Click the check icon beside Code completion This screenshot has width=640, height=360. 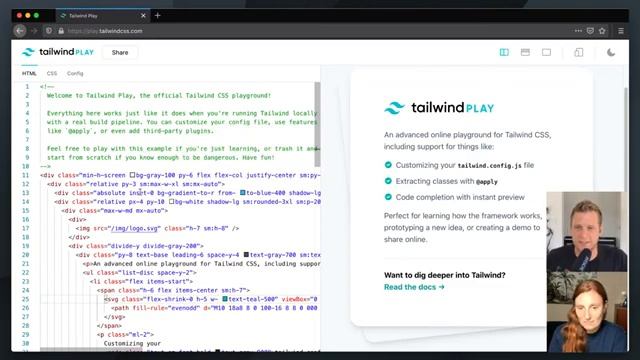[388, 197]
